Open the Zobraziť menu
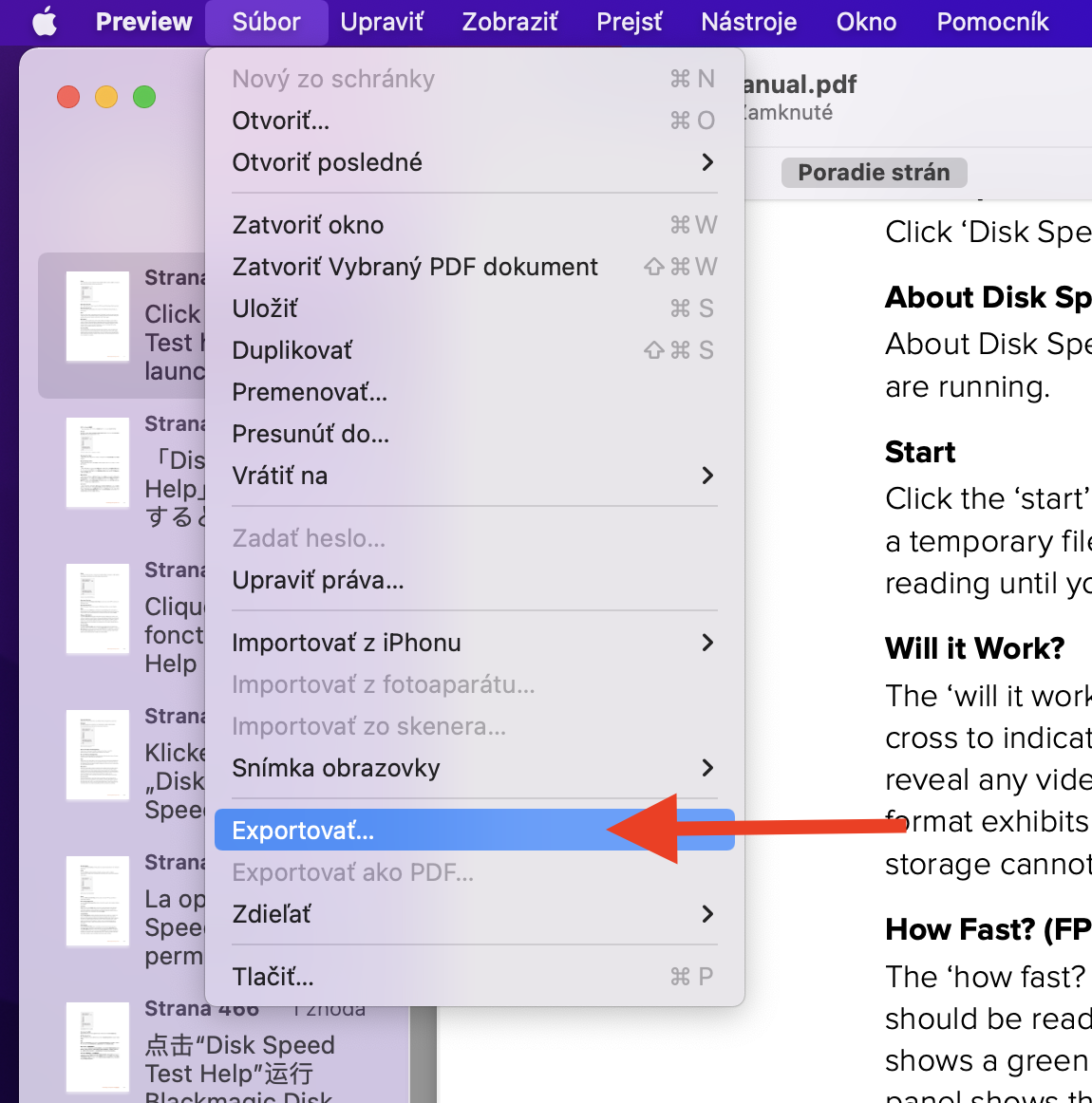This screenshot has width=1092, height=1103. (x=510, y=22)
